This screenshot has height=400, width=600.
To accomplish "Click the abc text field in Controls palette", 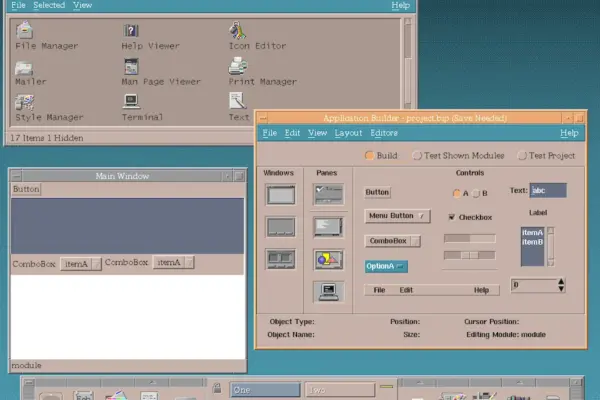I will (x=548, y=191).
